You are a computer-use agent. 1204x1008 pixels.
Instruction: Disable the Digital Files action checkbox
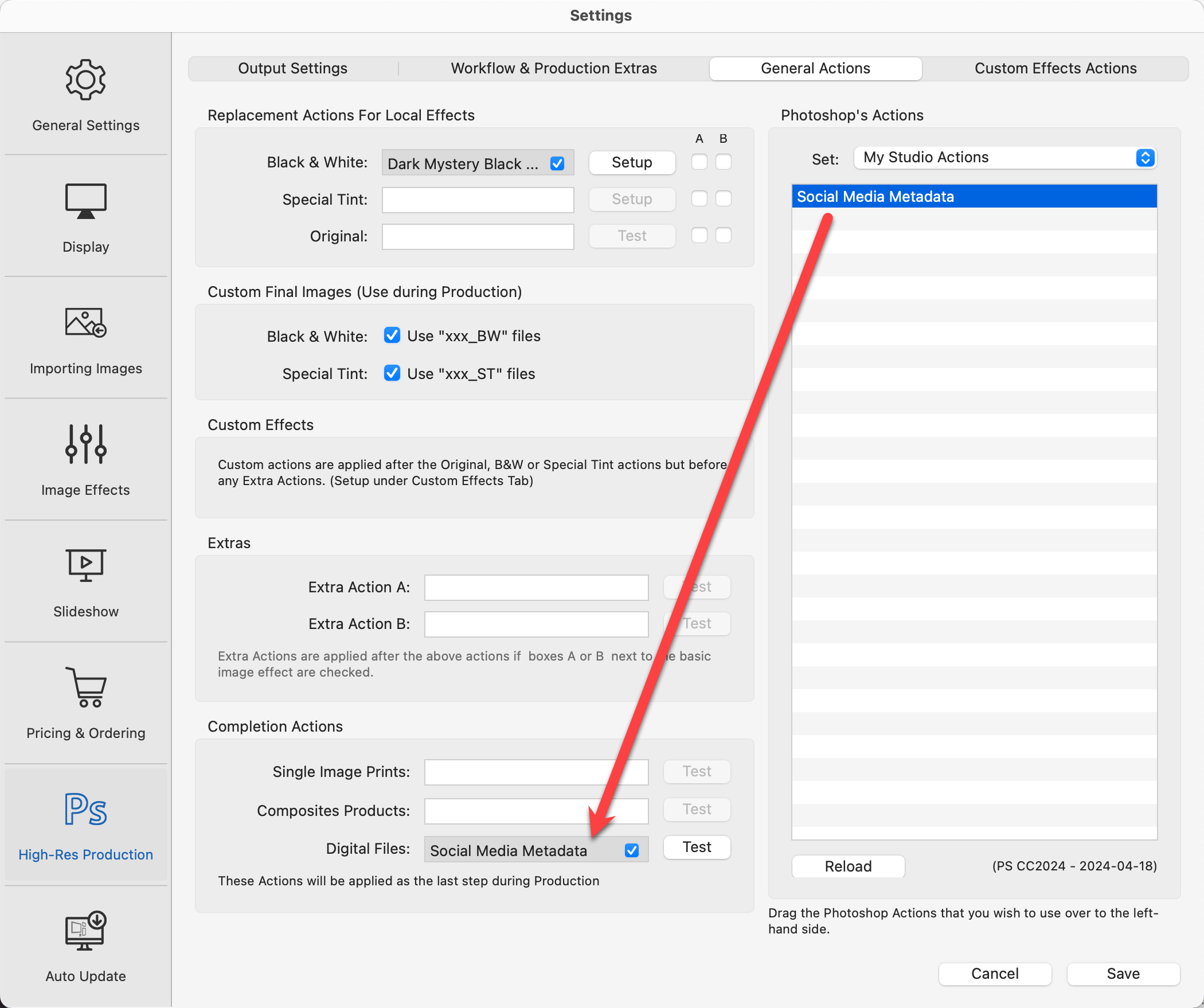coord(632,850)
